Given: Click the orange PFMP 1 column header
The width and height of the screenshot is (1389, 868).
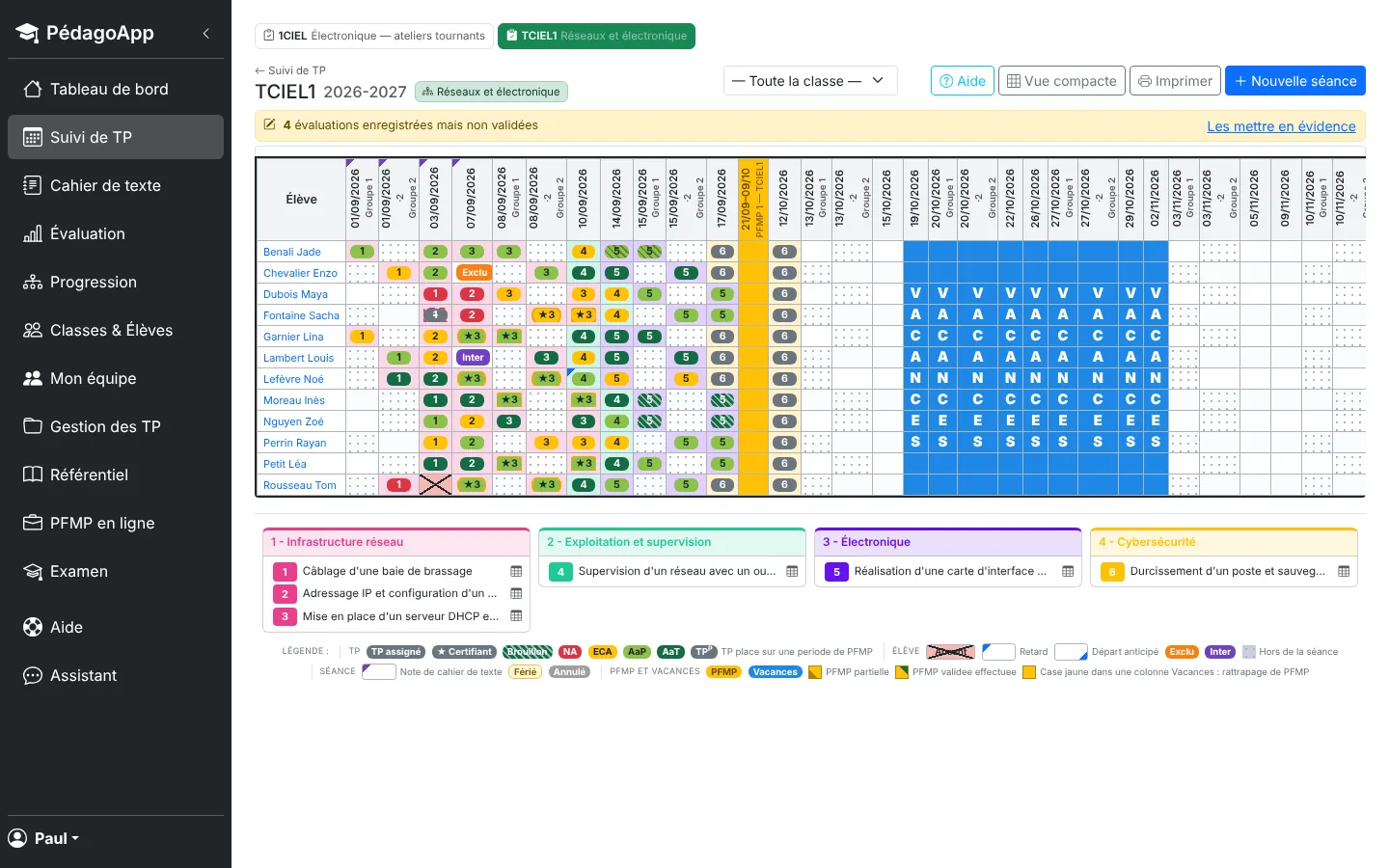Looking at the screenshot, I should 752,200.
